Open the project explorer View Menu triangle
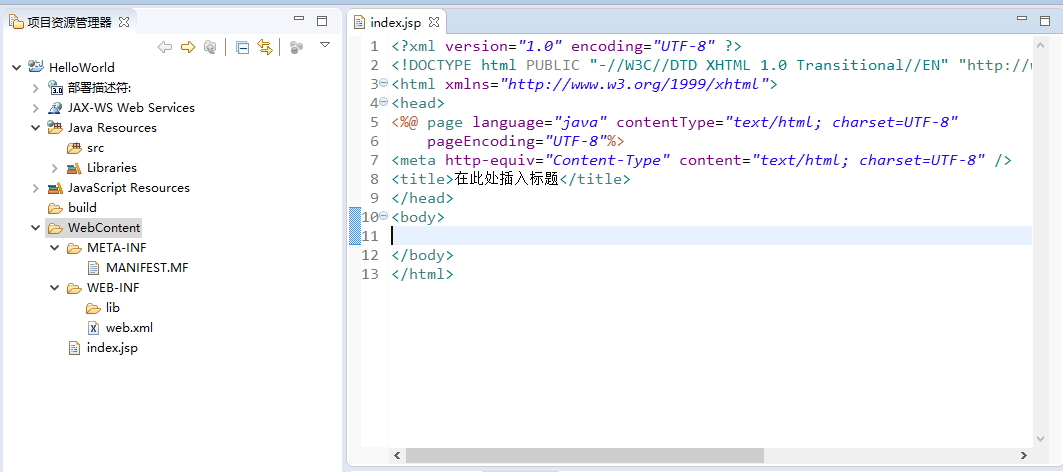 coord(324,45)
